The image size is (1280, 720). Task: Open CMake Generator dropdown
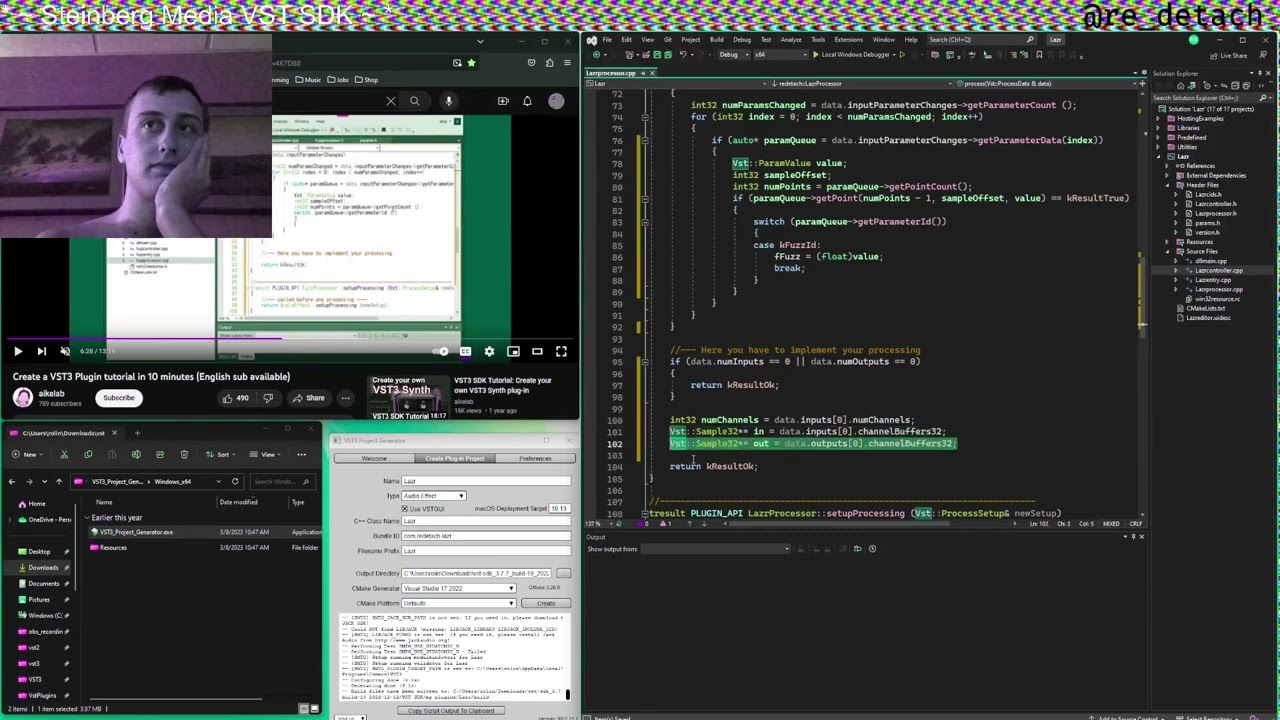click(459, 588)
